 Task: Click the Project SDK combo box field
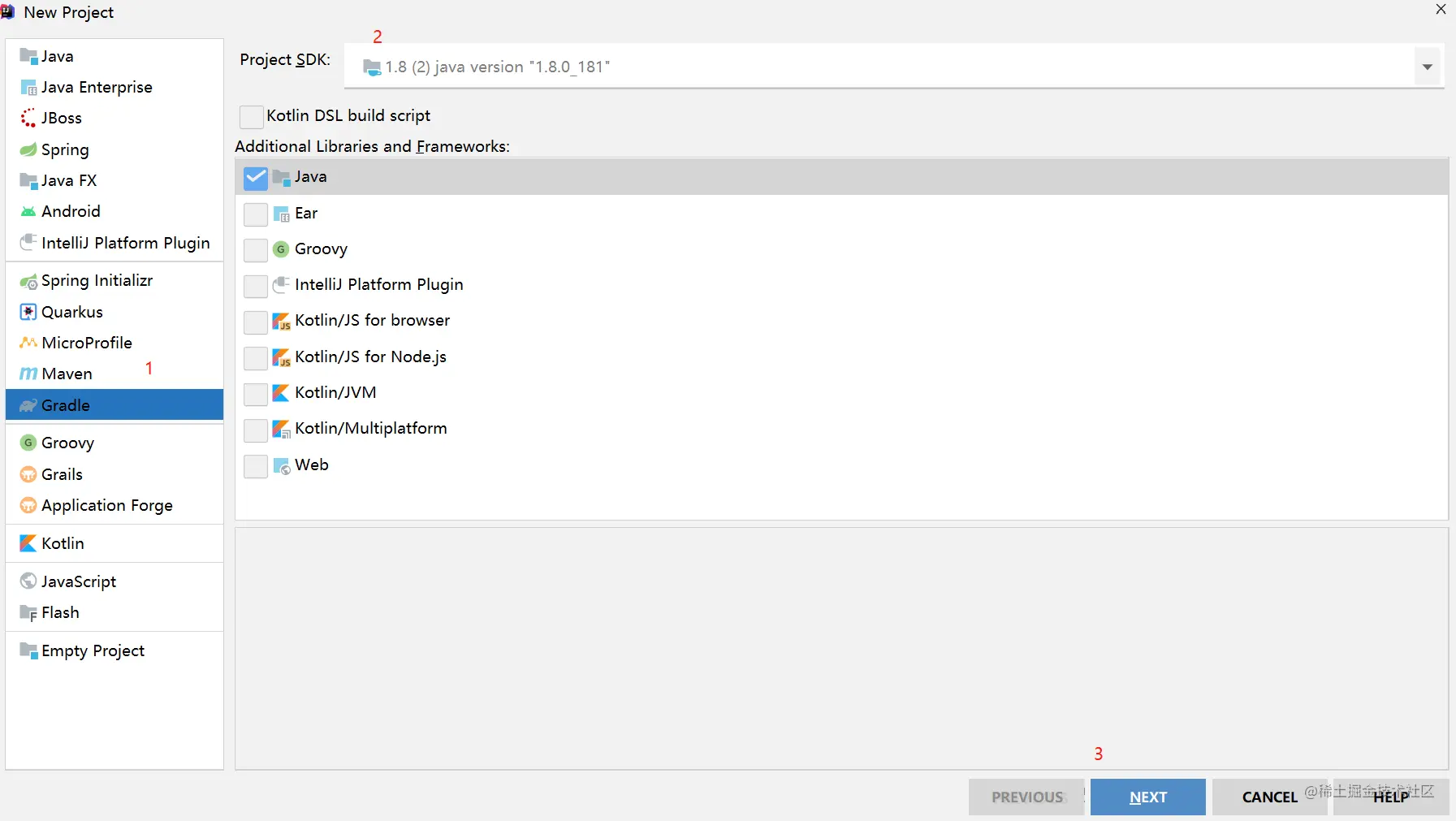point(893,67)
